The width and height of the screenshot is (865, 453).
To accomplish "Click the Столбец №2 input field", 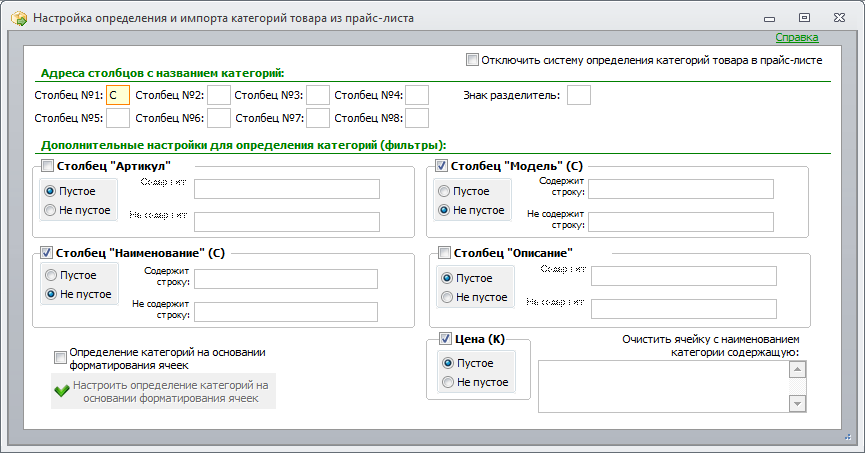I will pyautogui.click(x=219, y=95).
